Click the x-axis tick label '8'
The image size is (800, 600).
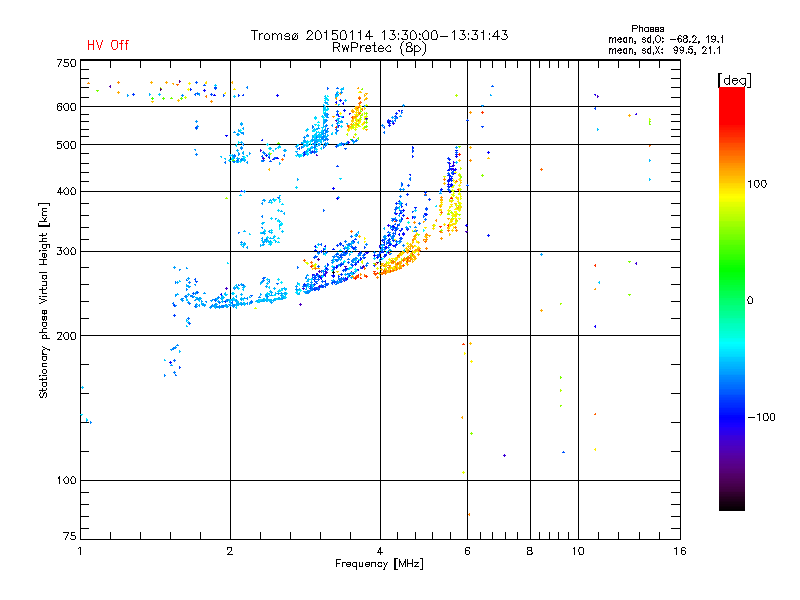tap(530, 551)
